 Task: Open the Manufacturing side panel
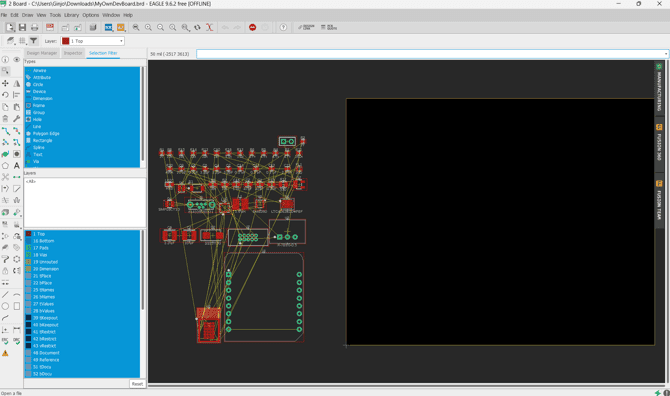pos(659,88)
